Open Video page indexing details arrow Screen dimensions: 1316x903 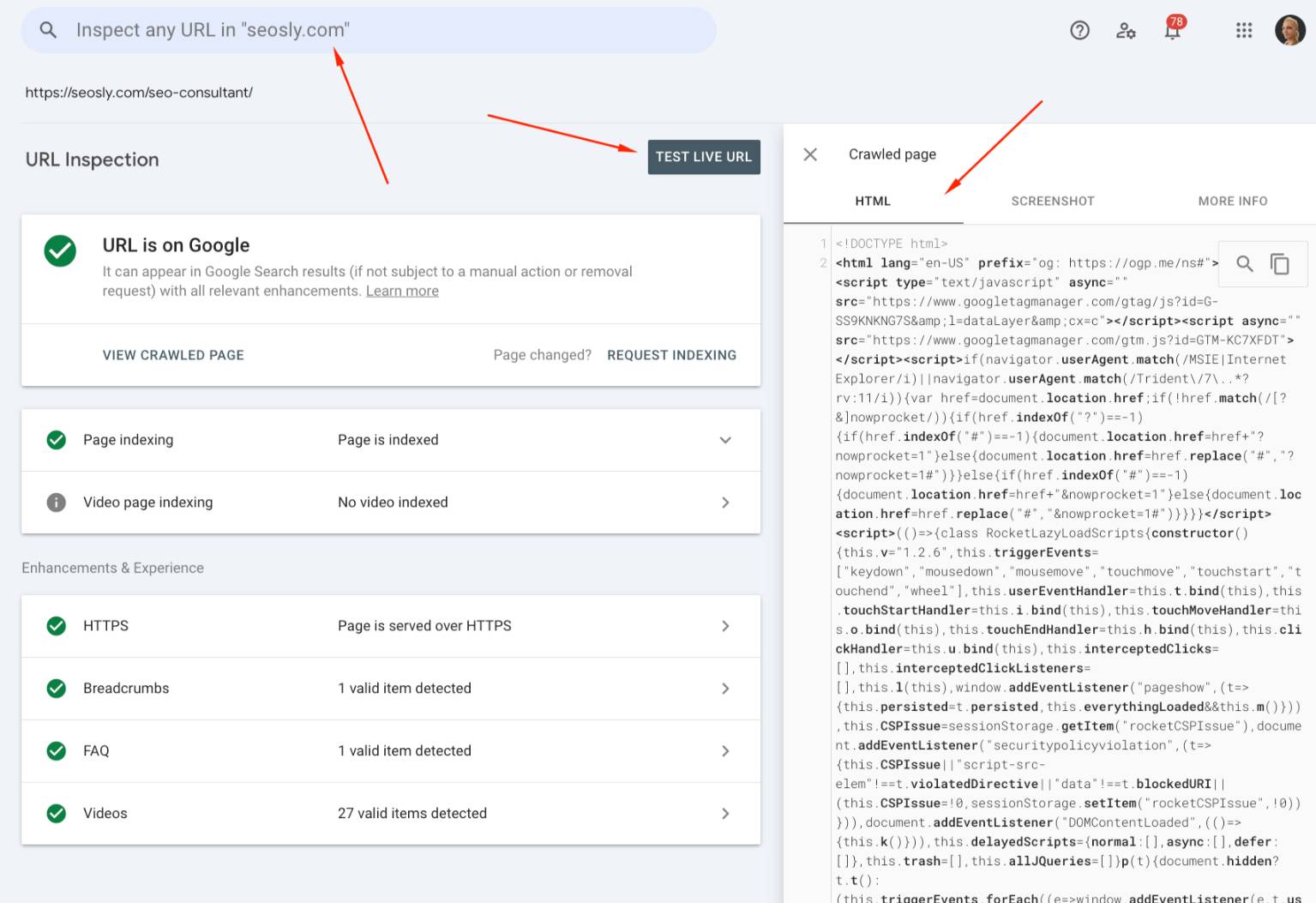point(725,503)
